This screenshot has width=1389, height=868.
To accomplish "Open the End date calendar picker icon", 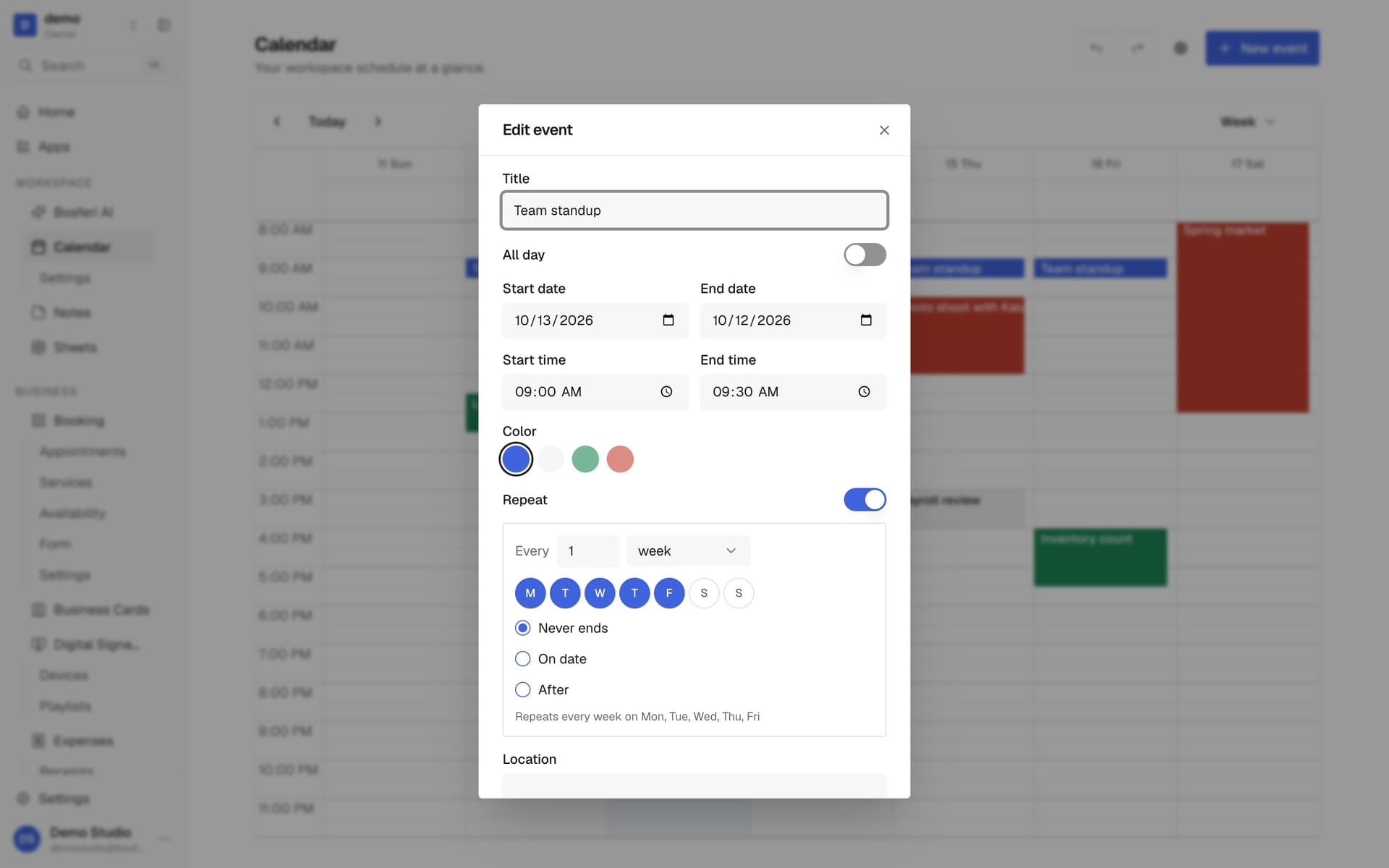I will coord(866,320).
